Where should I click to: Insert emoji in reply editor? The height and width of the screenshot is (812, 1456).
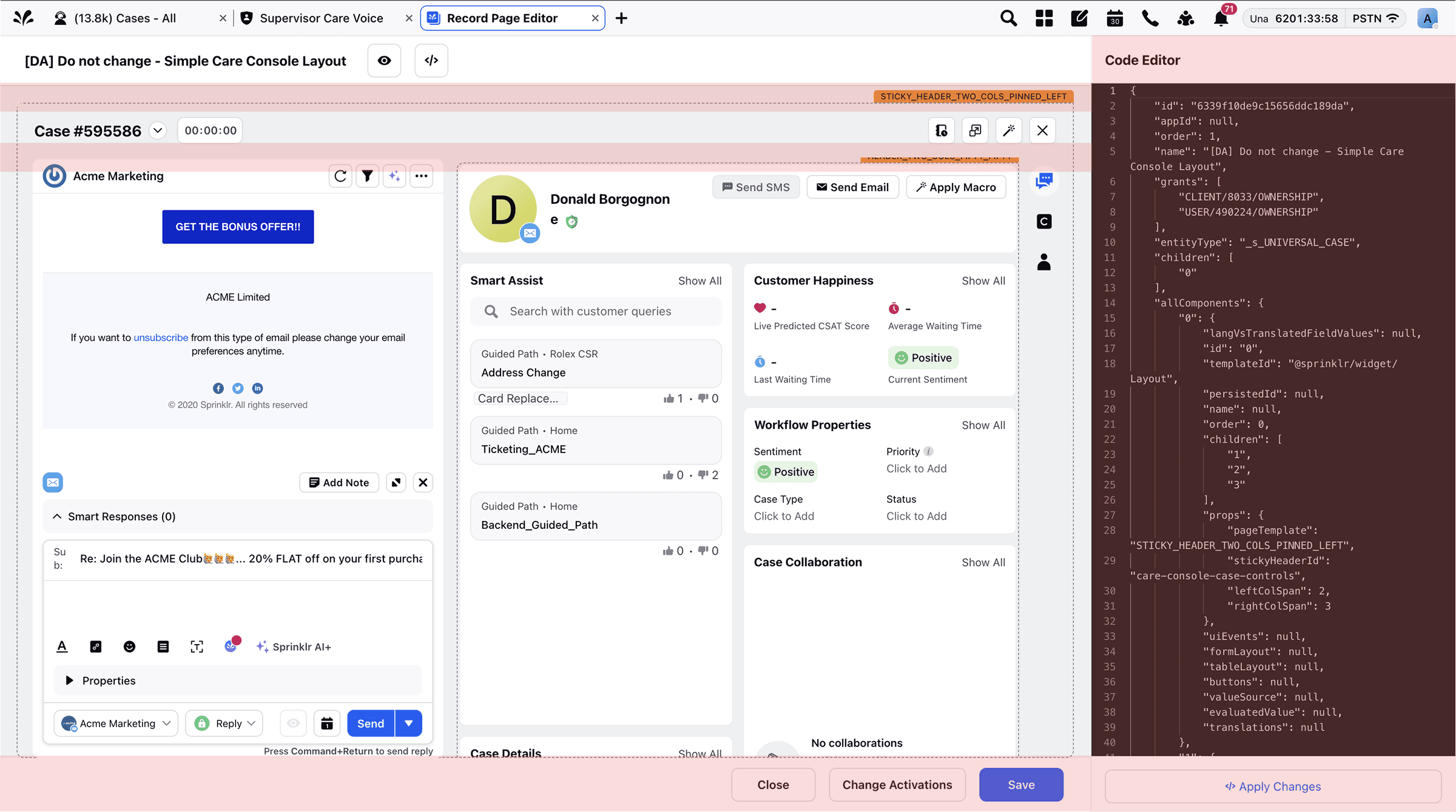(129, 647)
